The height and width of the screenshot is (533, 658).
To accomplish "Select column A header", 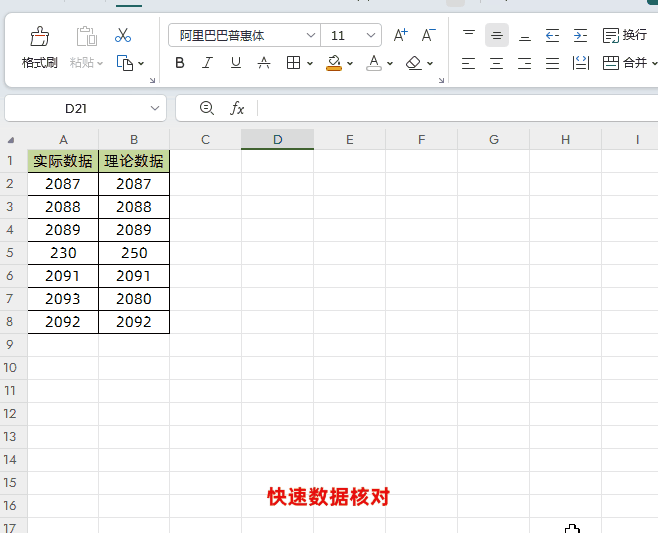I will click(x=63, y=140).
